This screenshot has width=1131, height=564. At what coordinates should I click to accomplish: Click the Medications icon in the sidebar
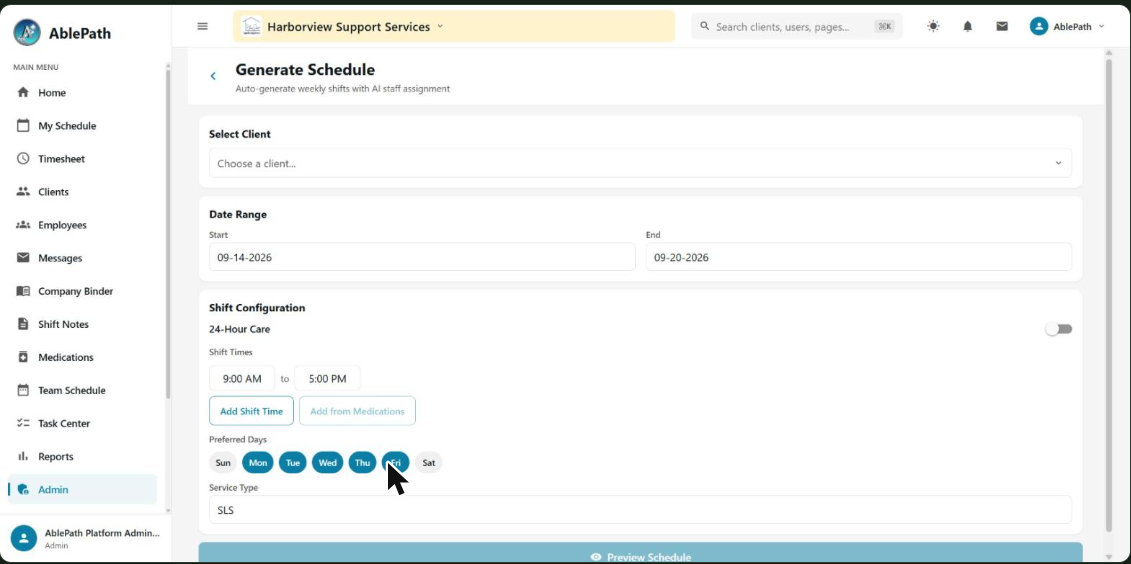pyautogui.click(x=23, y=357)
